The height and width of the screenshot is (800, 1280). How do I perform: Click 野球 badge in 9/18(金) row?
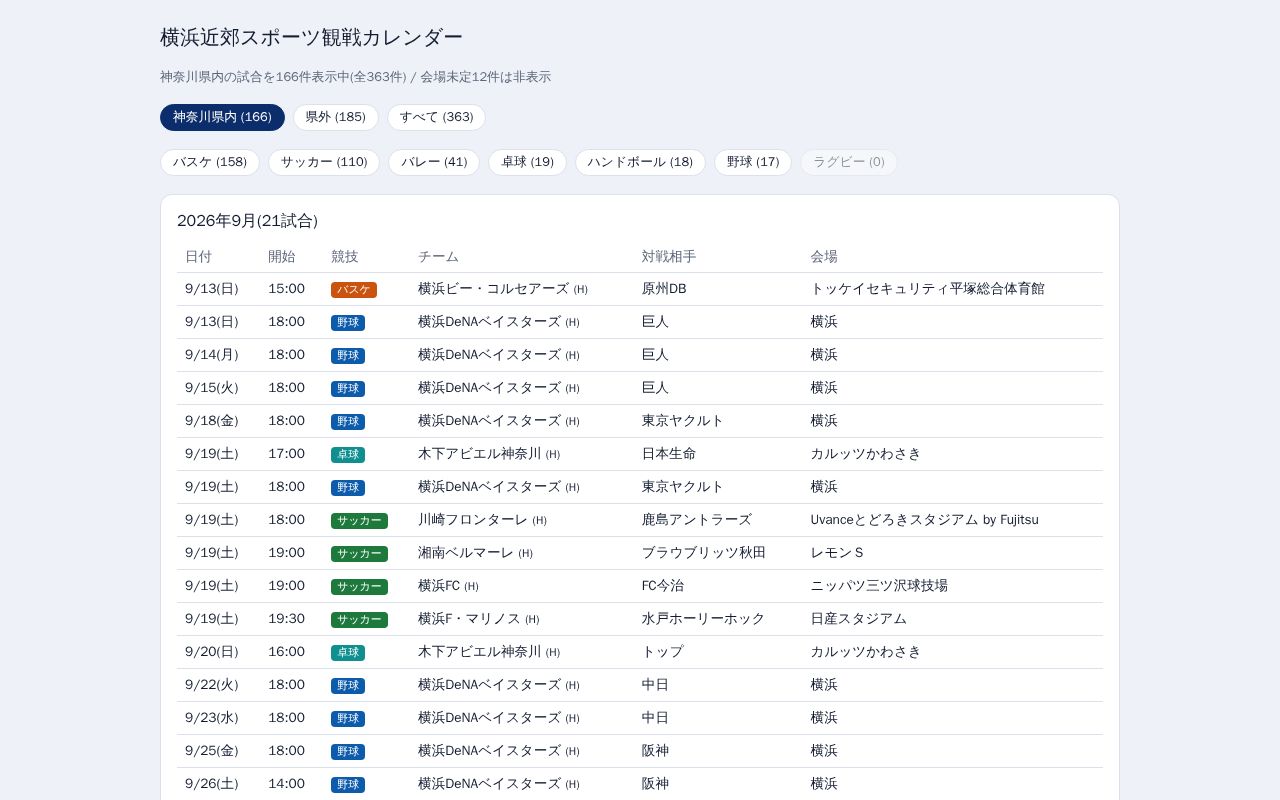pos(348,422)
